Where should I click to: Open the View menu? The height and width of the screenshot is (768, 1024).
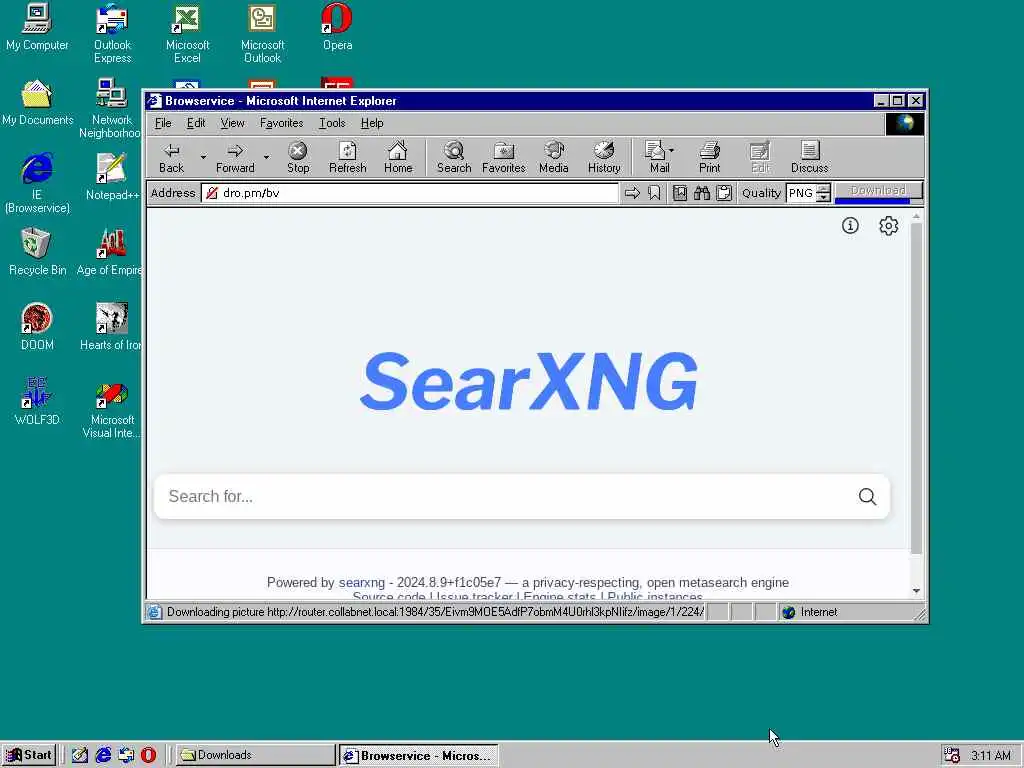232,123
